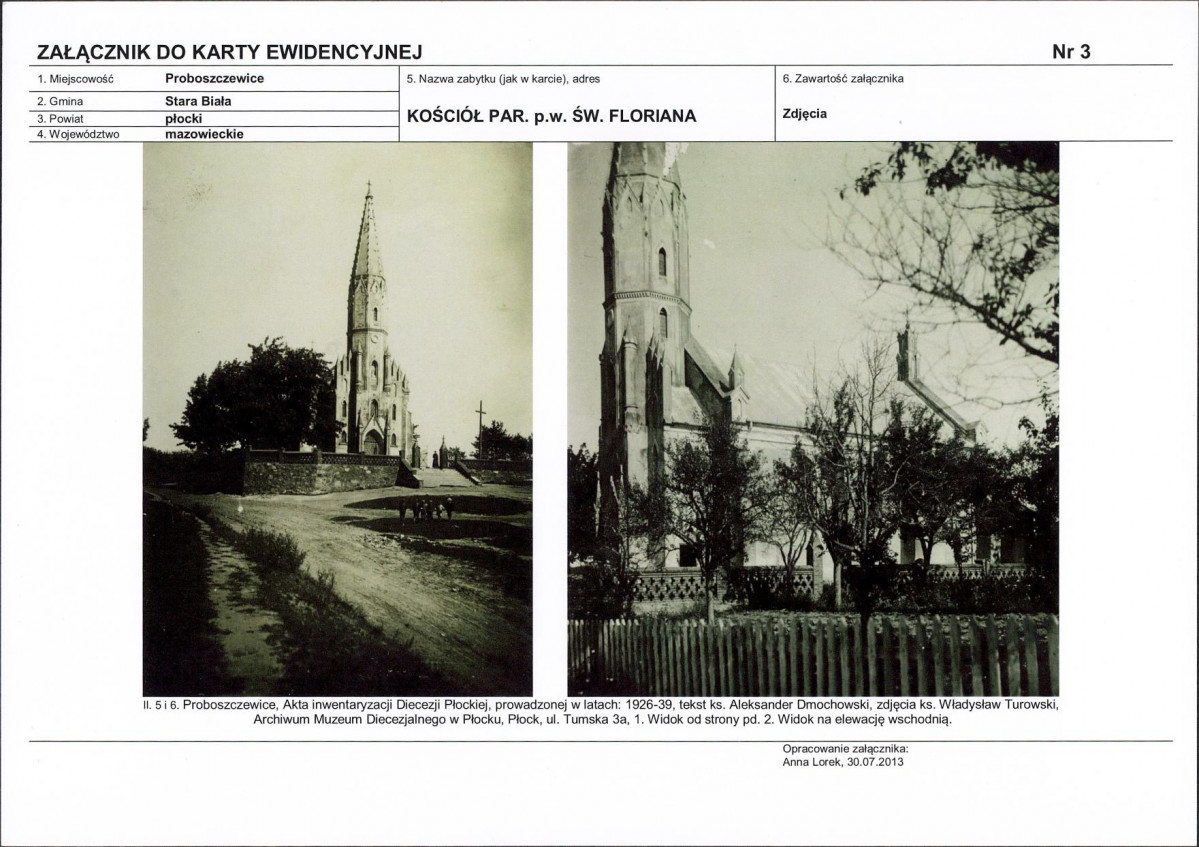Screen dimensions: 1199x847
Task: Click the Zdjęcia content value
Action: (804, 114)
